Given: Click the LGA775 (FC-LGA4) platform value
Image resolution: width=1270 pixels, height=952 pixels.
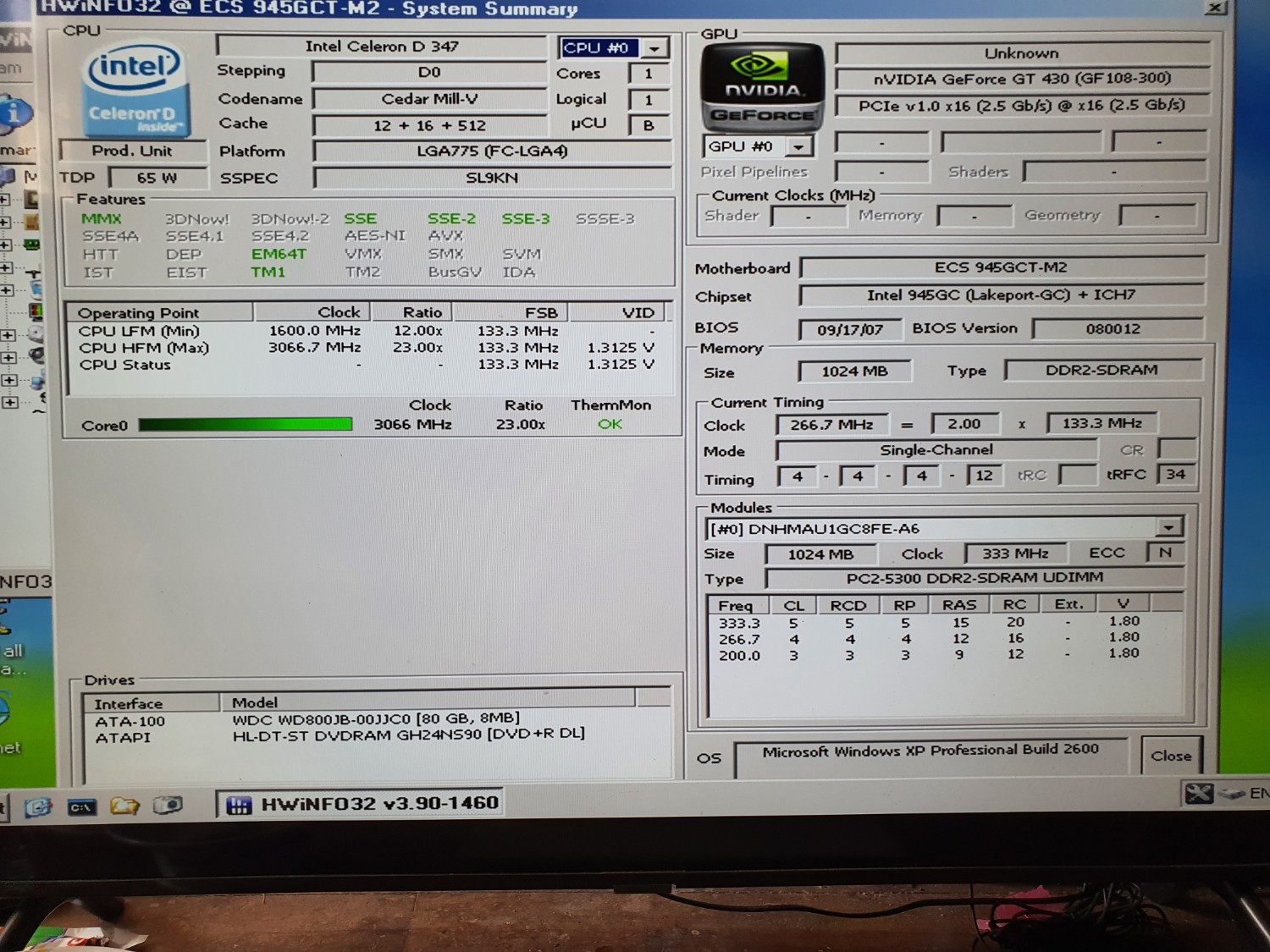Looking at the screenshot, I should coord(492,151).
